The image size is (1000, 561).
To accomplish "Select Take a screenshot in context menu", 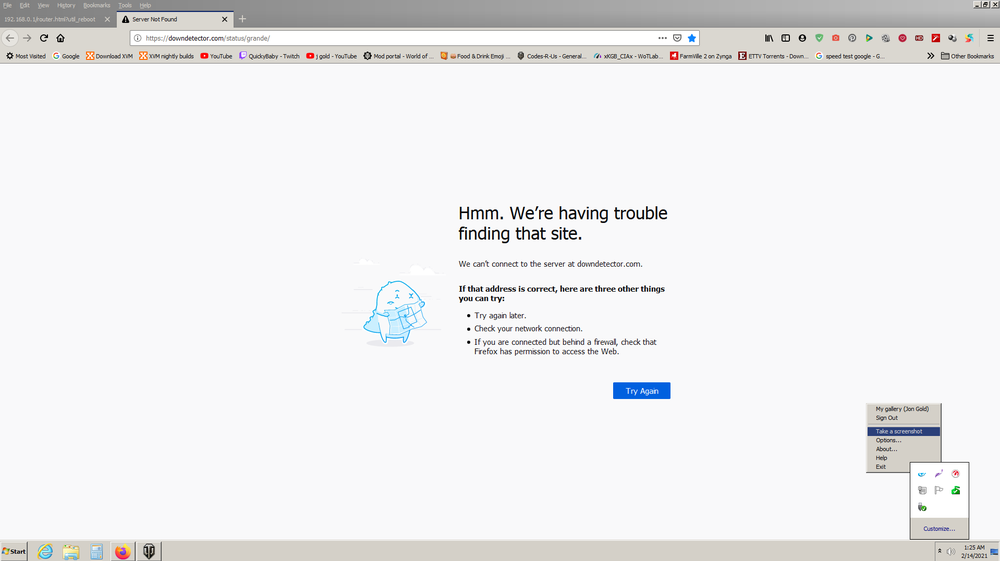I will coord(903,432).
